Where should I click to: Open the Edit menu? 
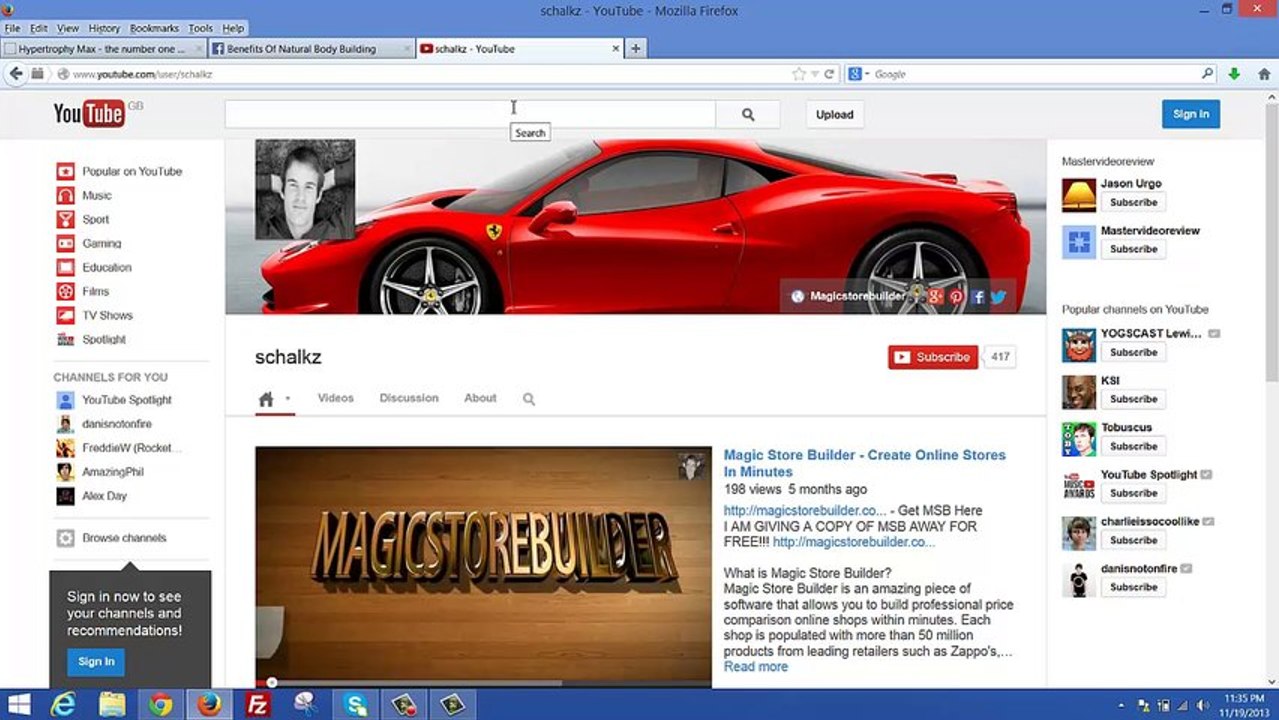pyautogui.click(x=38, y=29)
